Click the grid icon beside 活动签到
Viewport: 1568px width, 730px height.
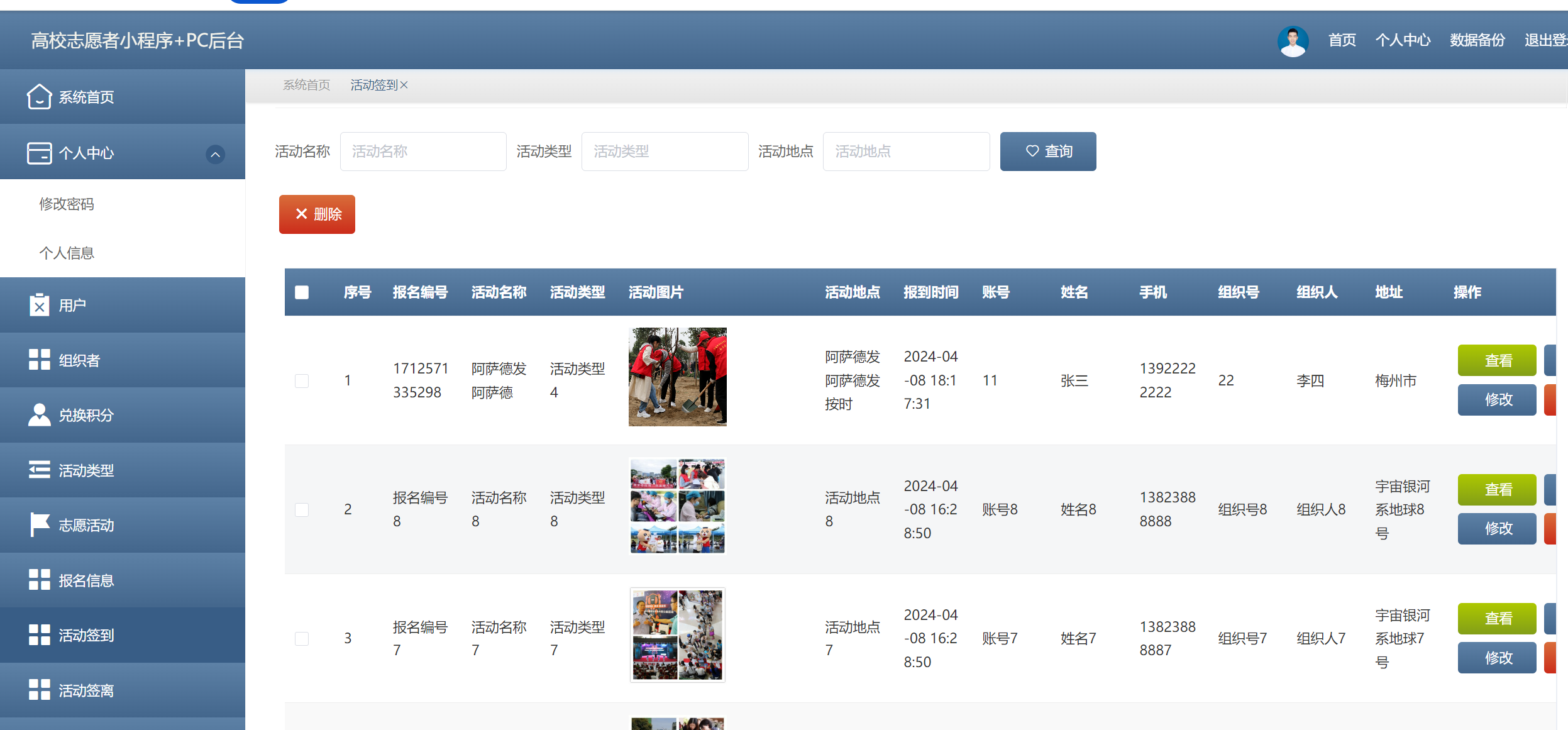[x=39, y=635]
